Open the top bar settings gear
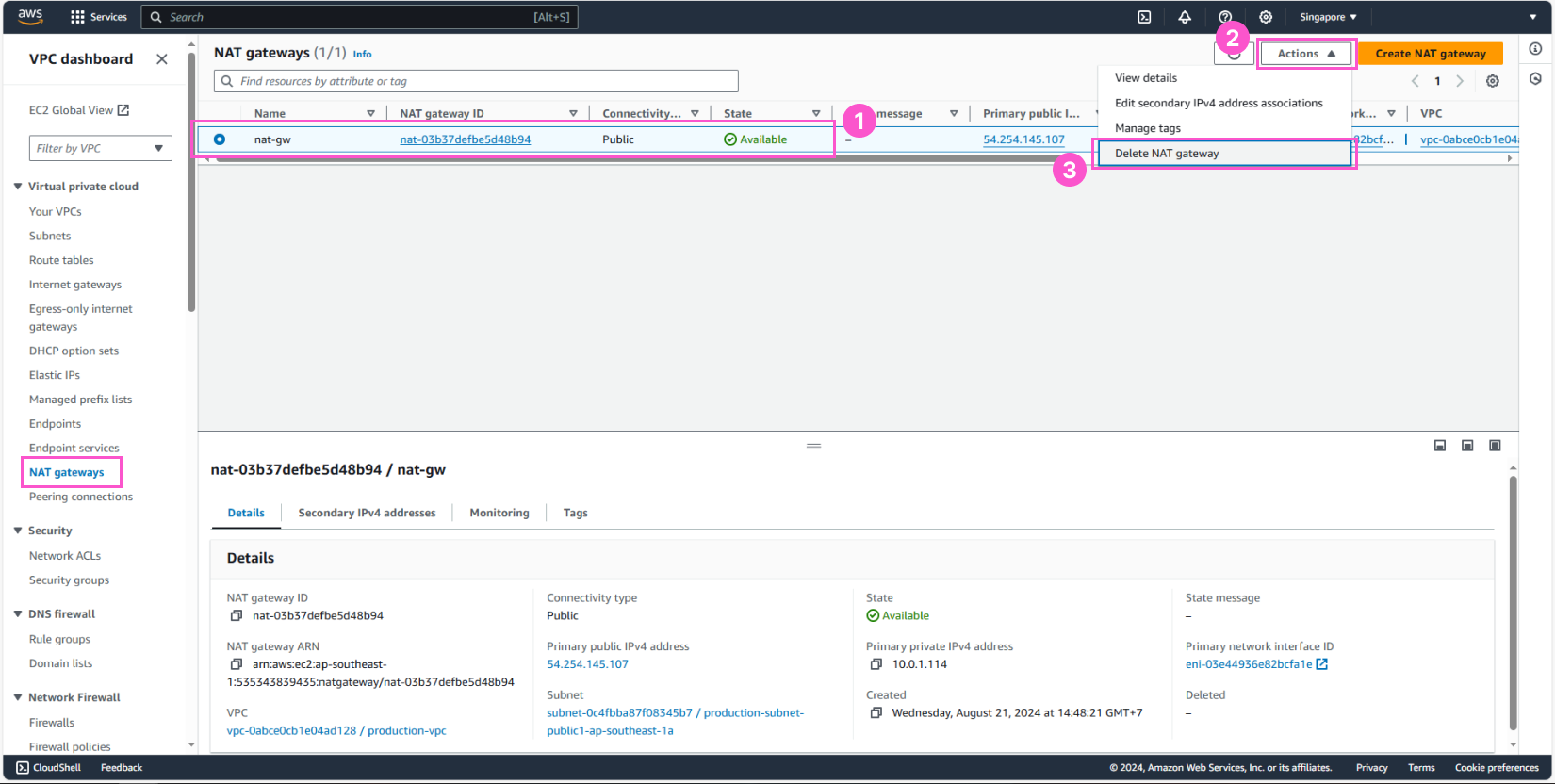Screen dimensions: 1555x784 click(1266, 17)
